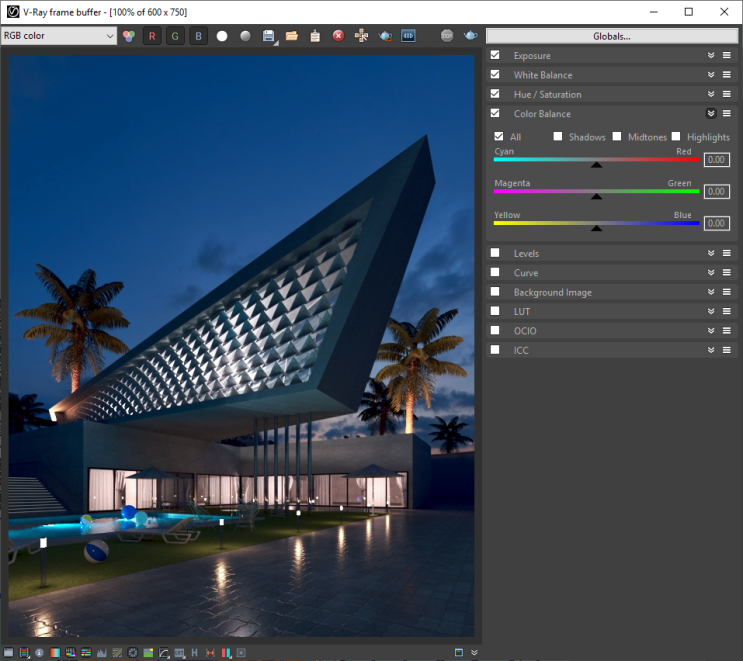Click the stereo red/cyan icon in bottom bar

[x=226, y=653]
